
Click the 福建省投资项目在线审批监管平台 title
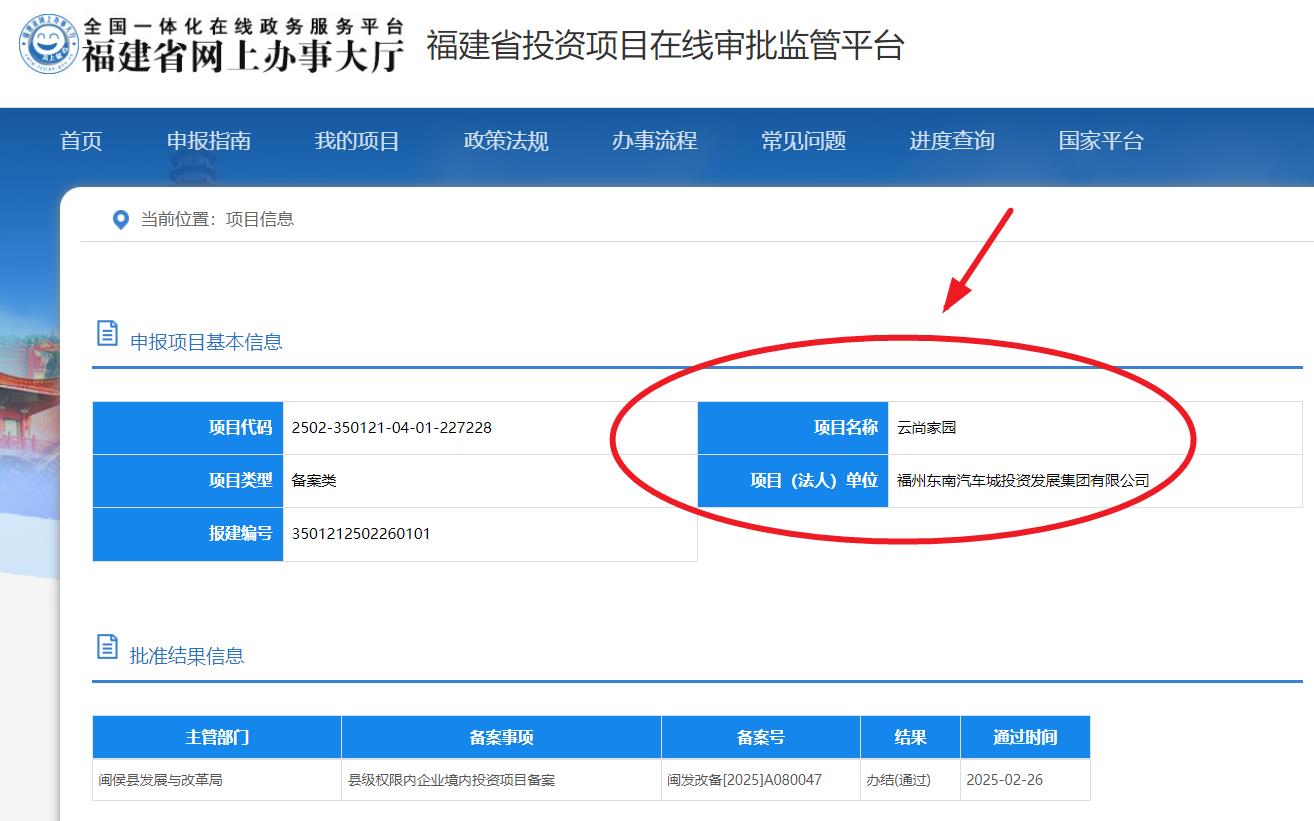click(x=665, y=46)
